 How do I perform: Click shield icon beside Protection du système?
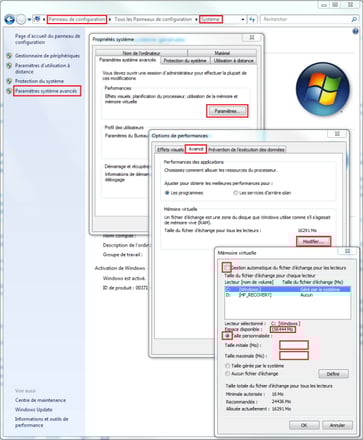(9, 81)
